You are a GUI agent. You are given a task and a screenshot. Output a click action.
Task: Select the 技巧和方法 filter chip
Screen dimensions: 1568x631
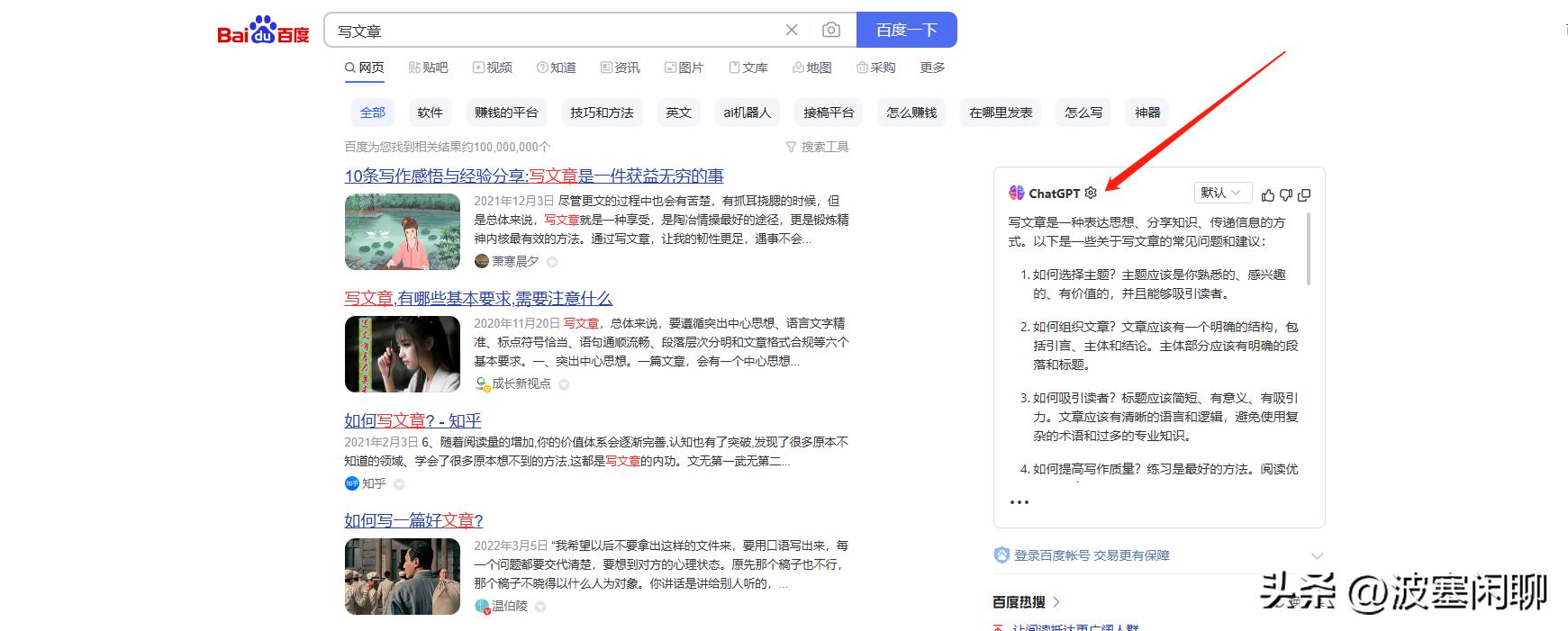pyautogui.click(x=602, y=113)
